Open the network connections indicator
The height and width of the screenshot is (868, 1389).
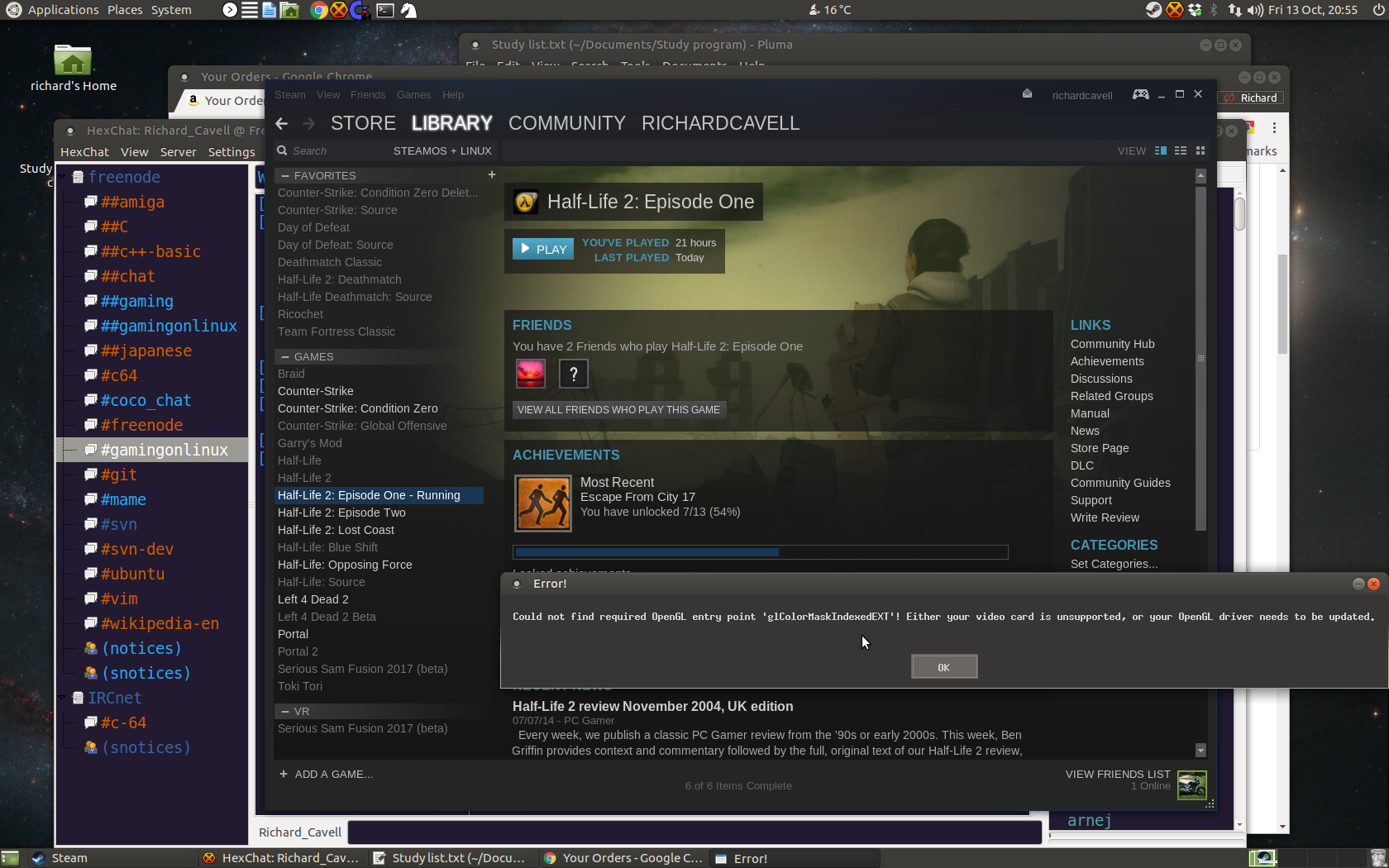(x=1234, y=10)
